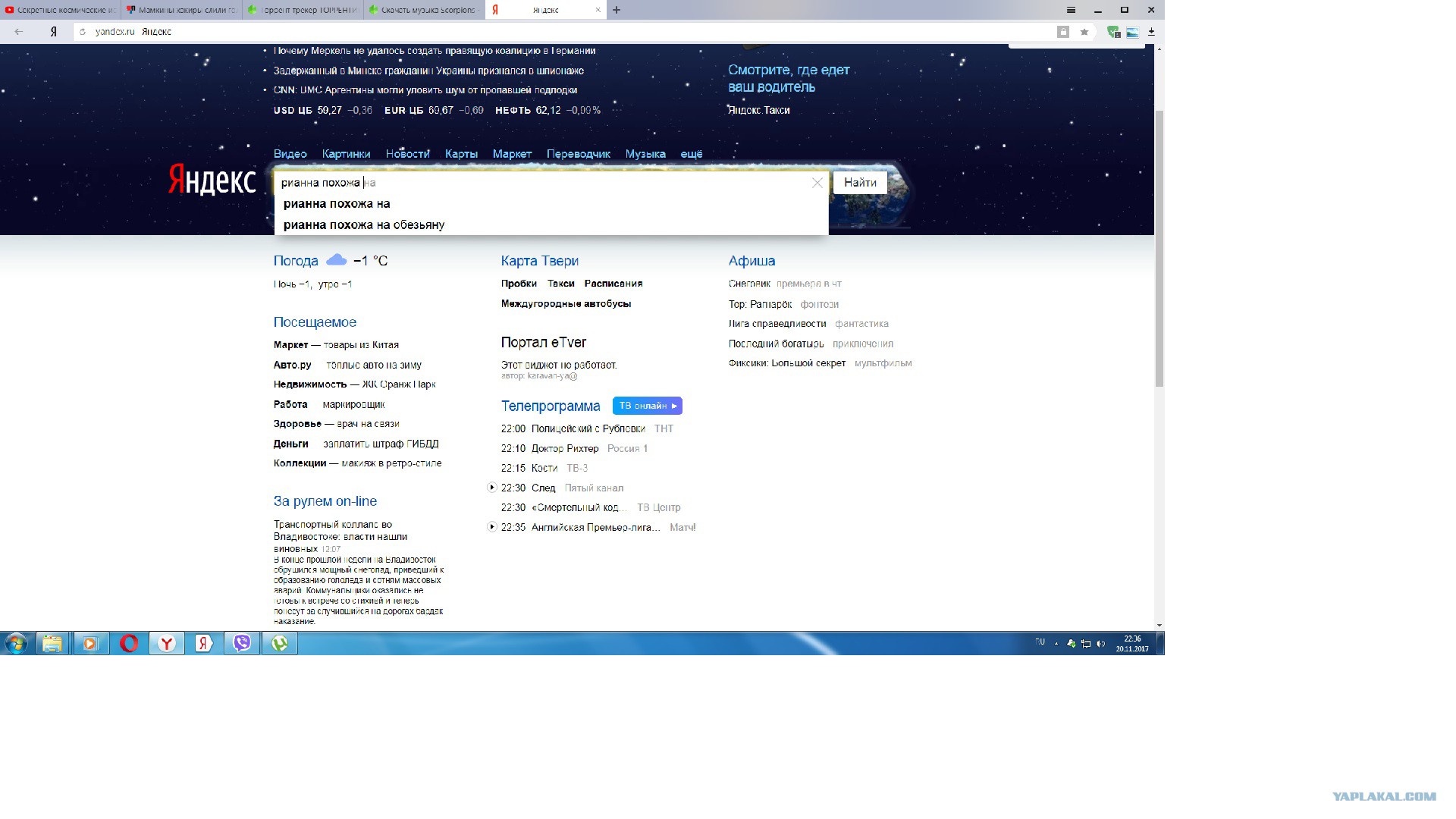
Task: Open the Windows Start menu
Action: point(16,644)
